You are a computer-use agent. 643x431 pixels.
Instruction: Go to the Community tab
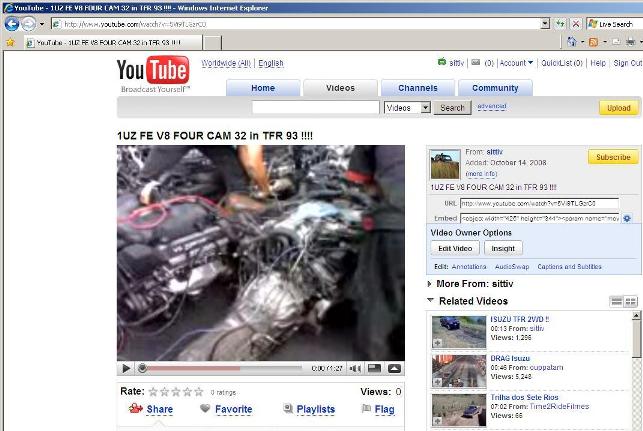(x=495, y=88)
